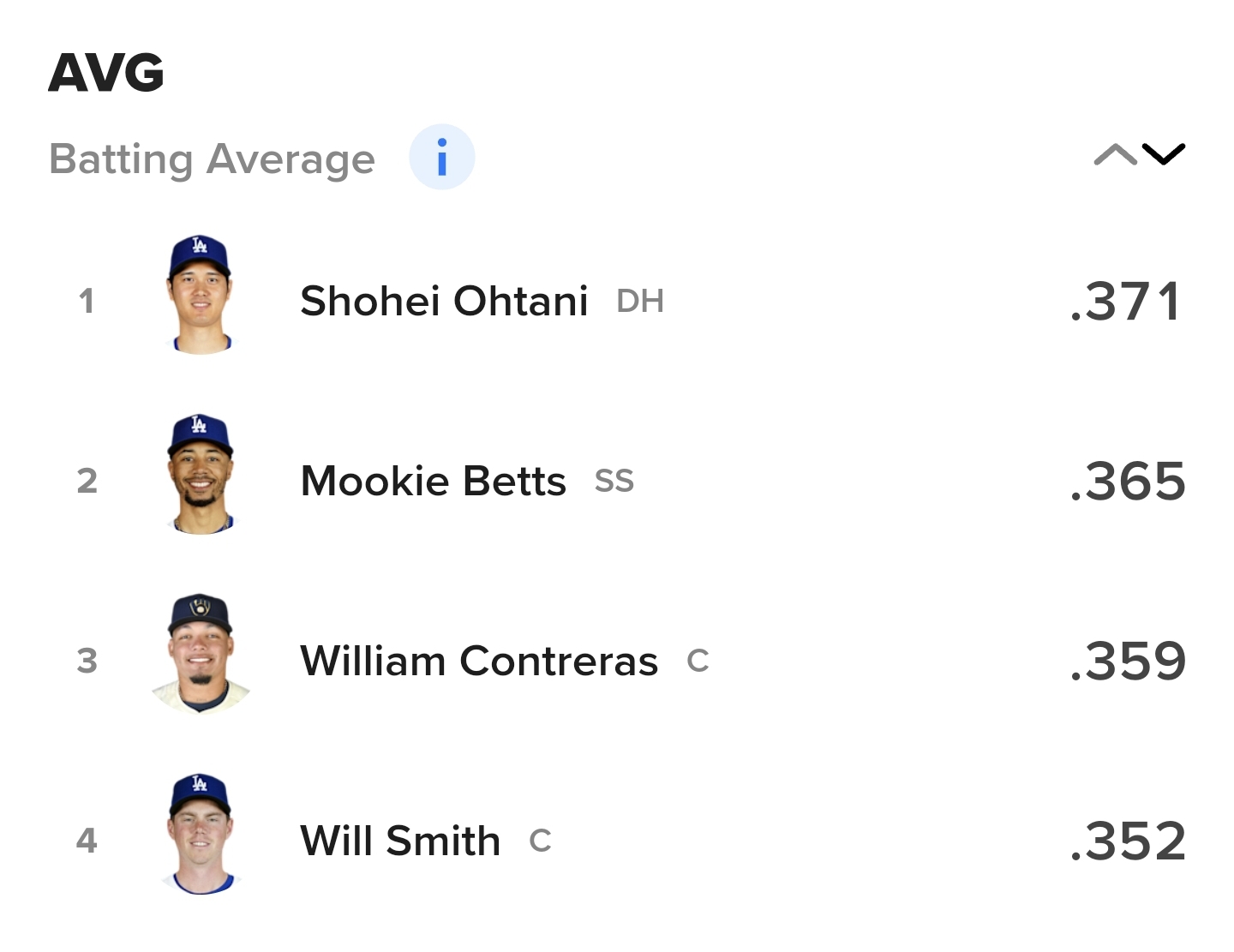Open Will Smith's headshot photo
1234x952 pixels.
200,834
